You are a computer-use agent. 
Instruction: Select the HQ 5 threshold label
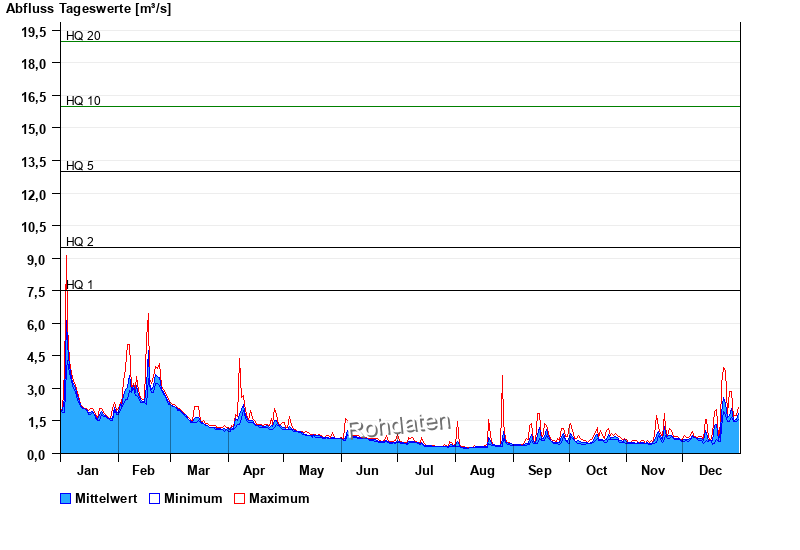80,166
